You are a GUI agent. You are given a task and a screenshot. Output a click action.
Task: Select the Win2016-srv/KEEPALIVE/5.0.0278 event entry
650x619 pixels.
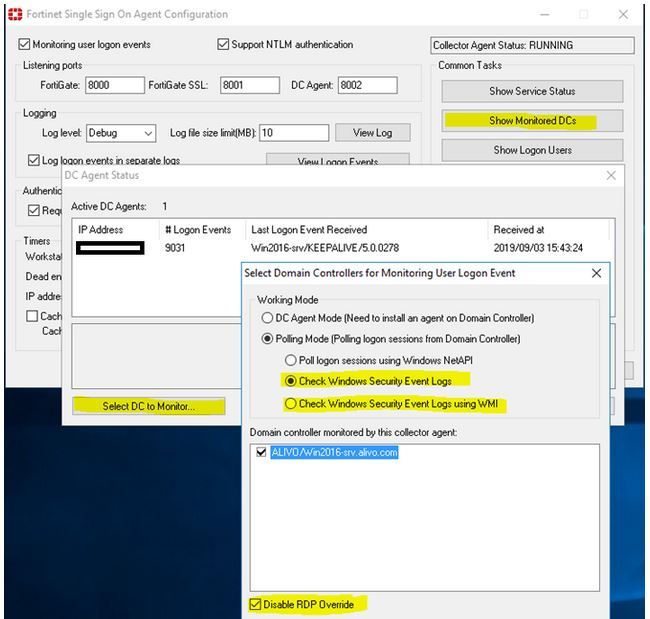tap(325, 248)
